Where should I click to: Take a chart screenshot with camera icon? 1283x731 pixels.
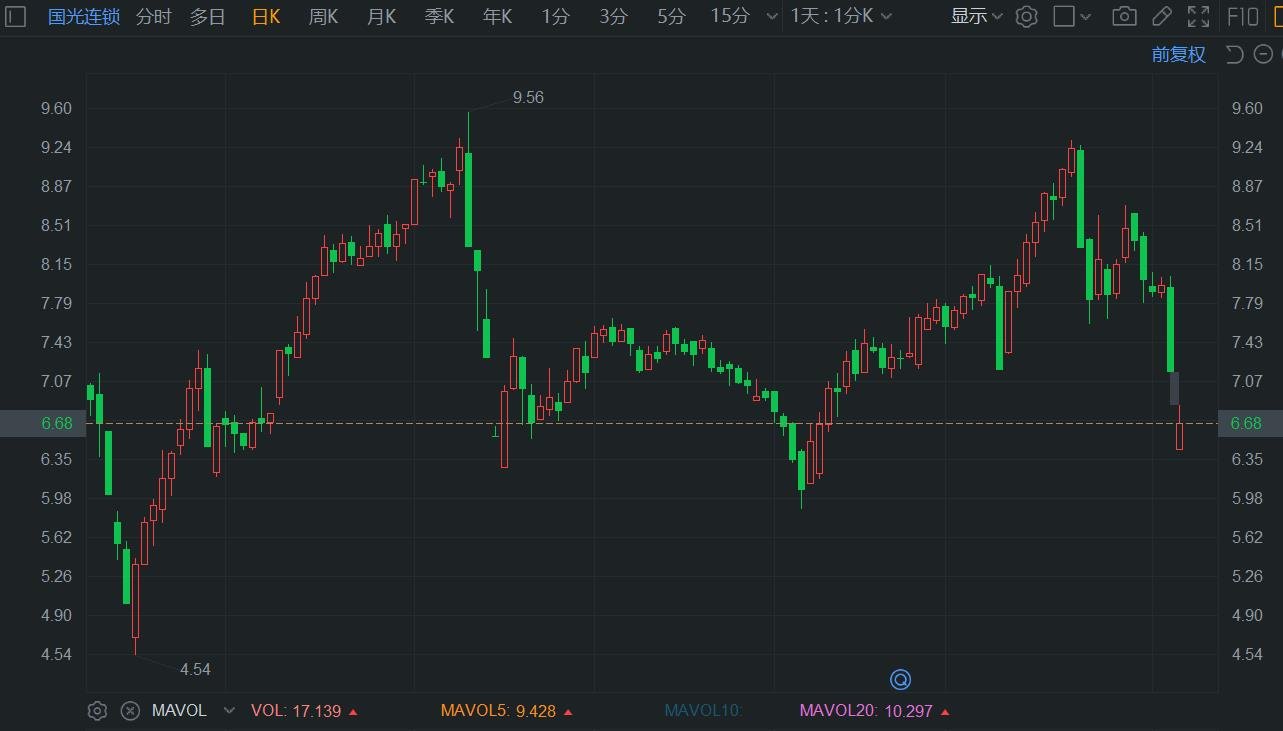pos(1124,16)
